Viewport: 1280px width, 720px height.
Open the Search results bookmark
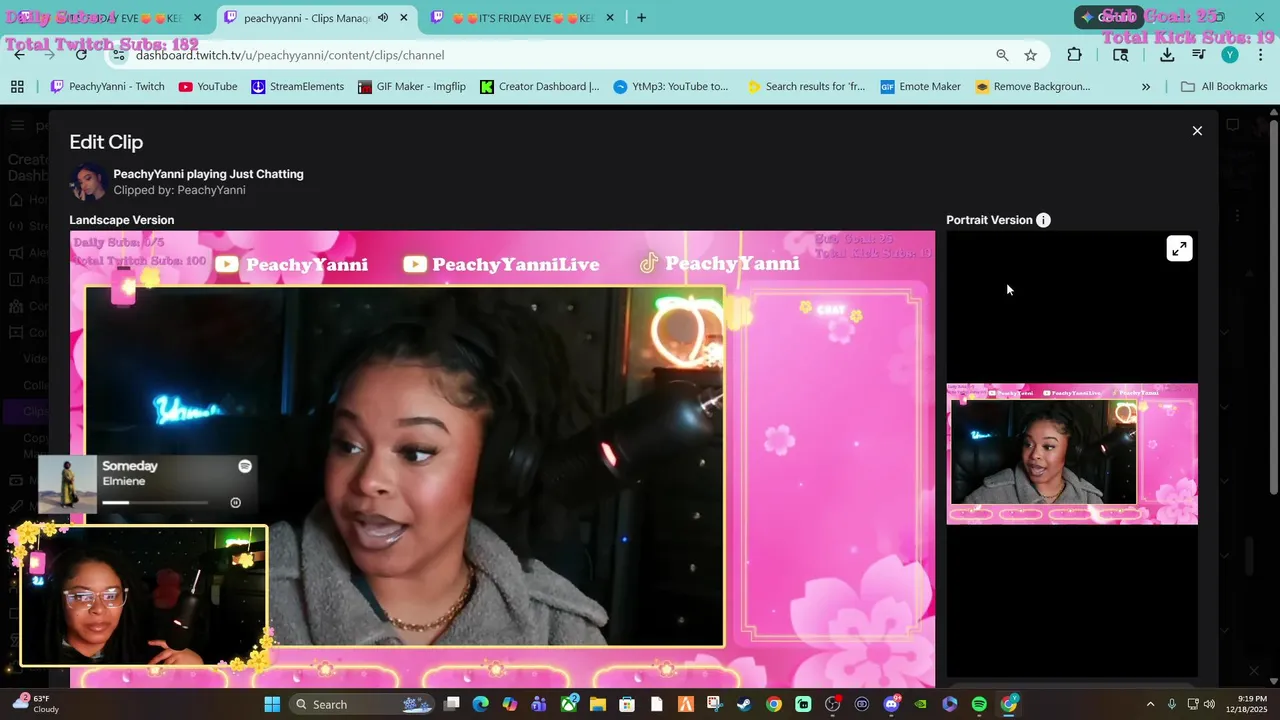click(806, 87)
